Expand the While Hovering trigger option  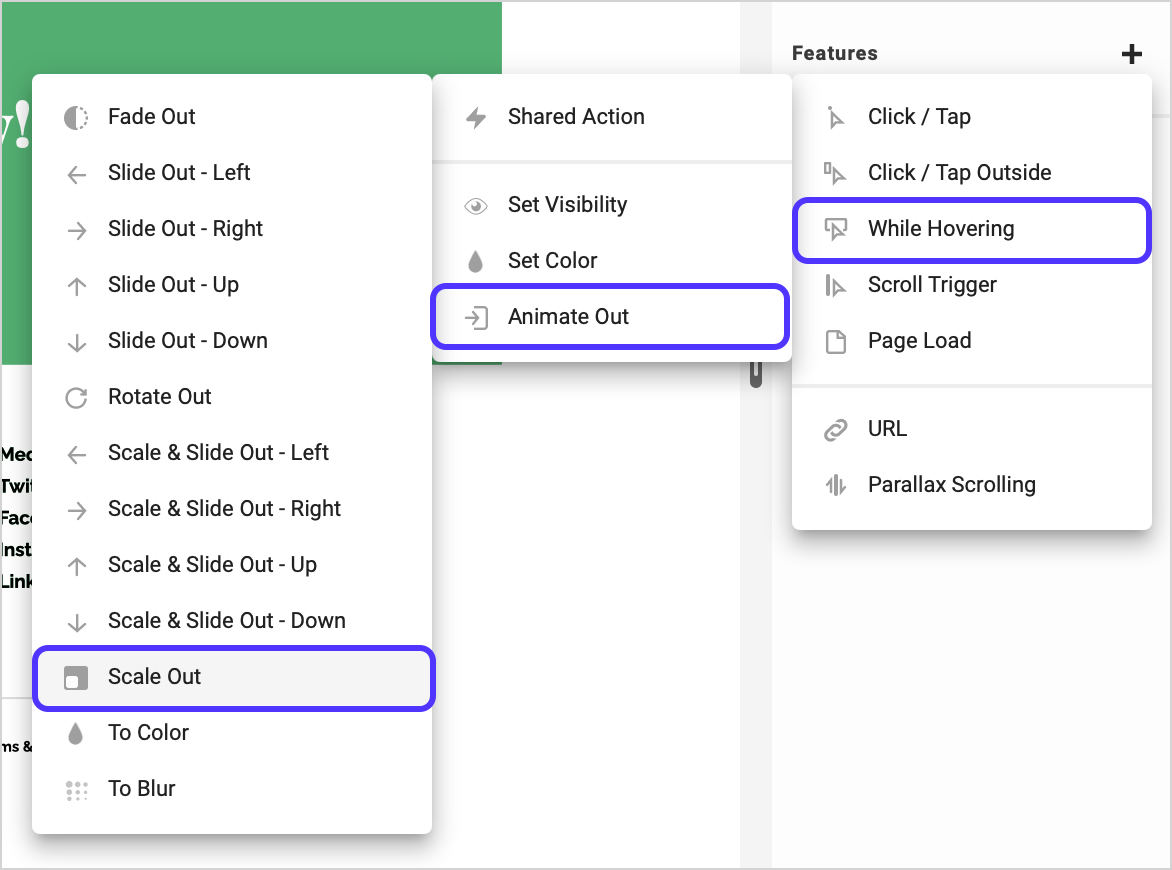(x=970, y=229)
